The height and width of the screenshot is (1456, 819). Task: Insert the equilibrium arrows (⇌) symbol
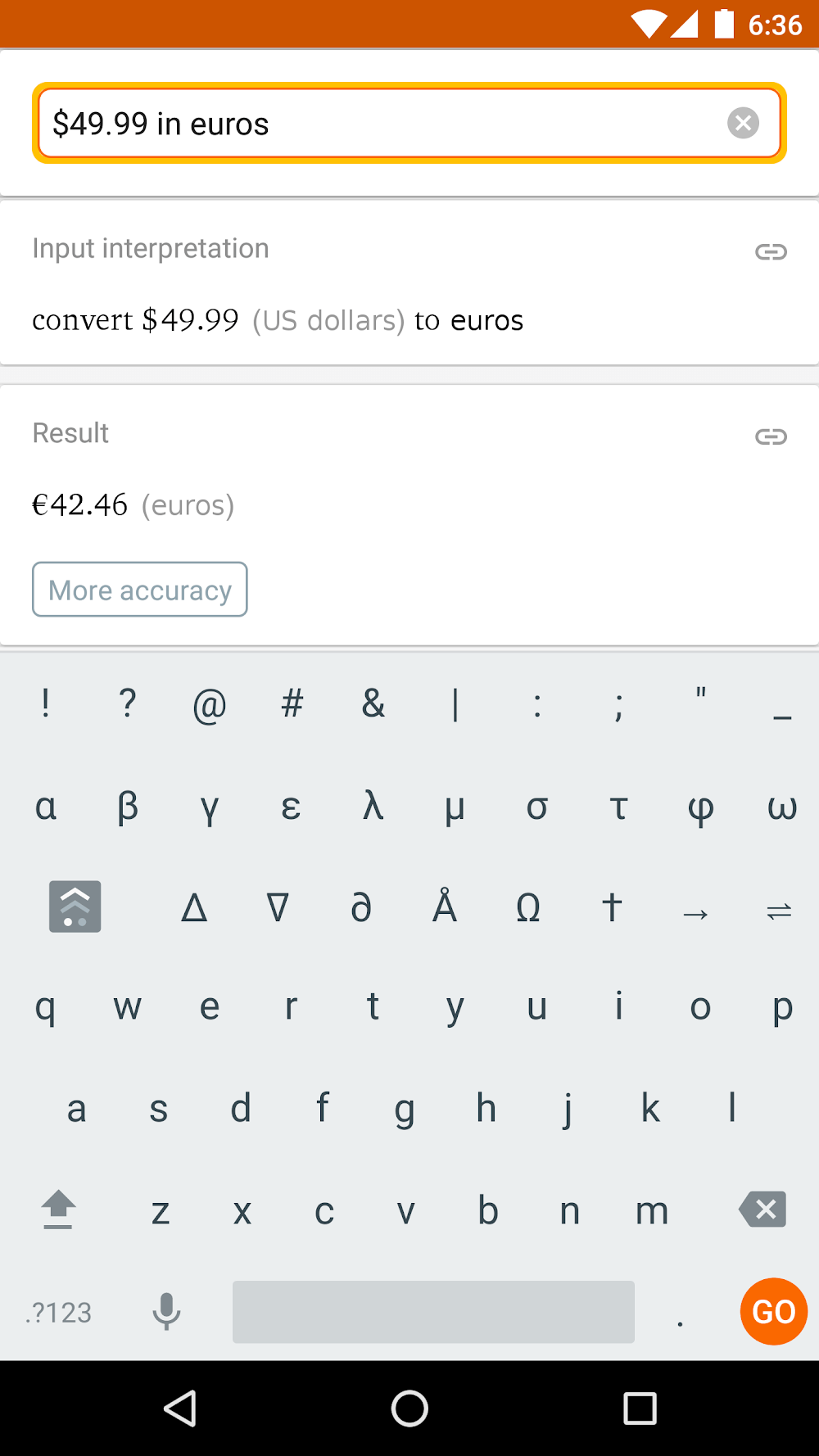[x=779, y=911]
